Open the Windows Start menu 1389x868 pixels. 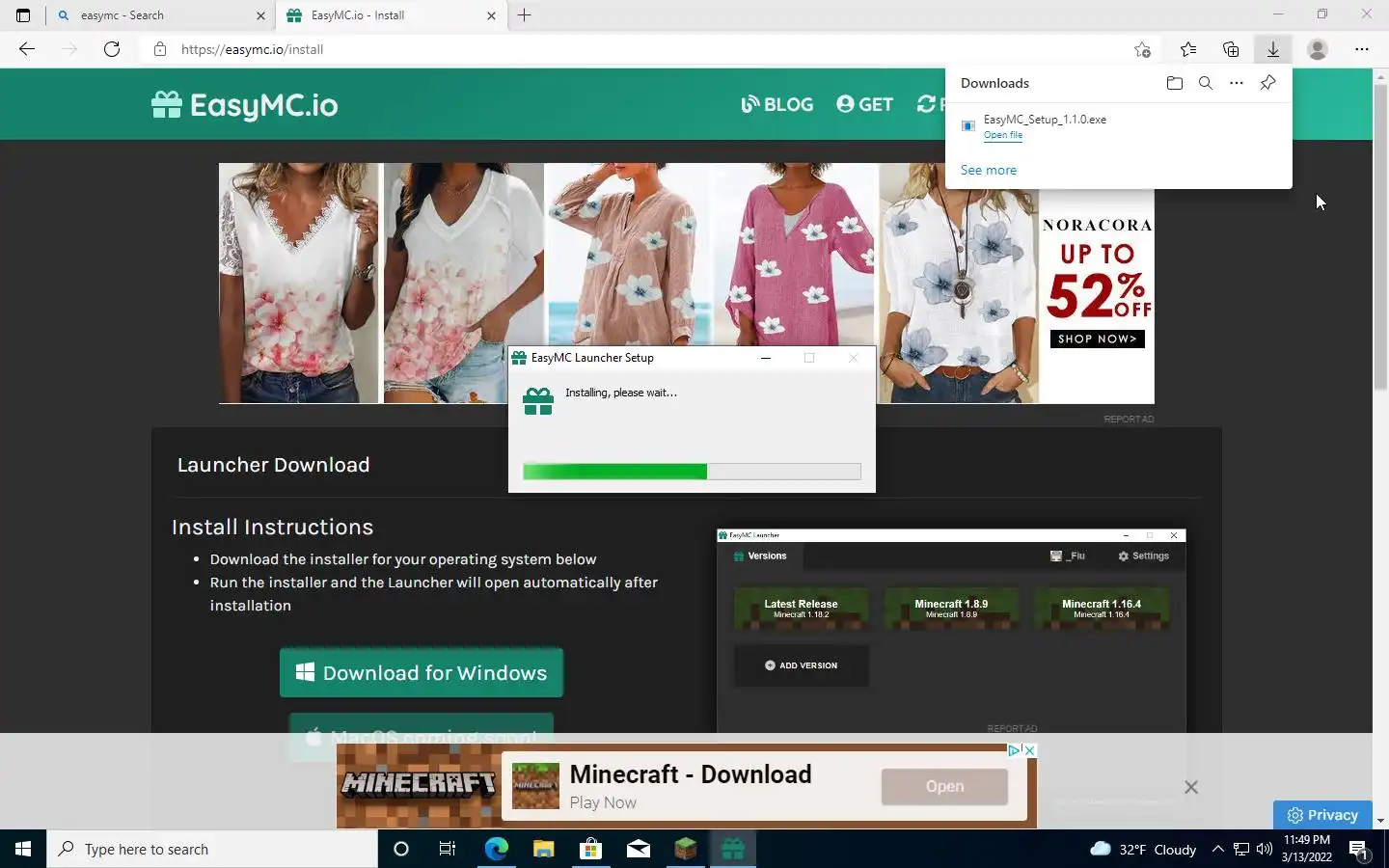(x=23, y=849)
